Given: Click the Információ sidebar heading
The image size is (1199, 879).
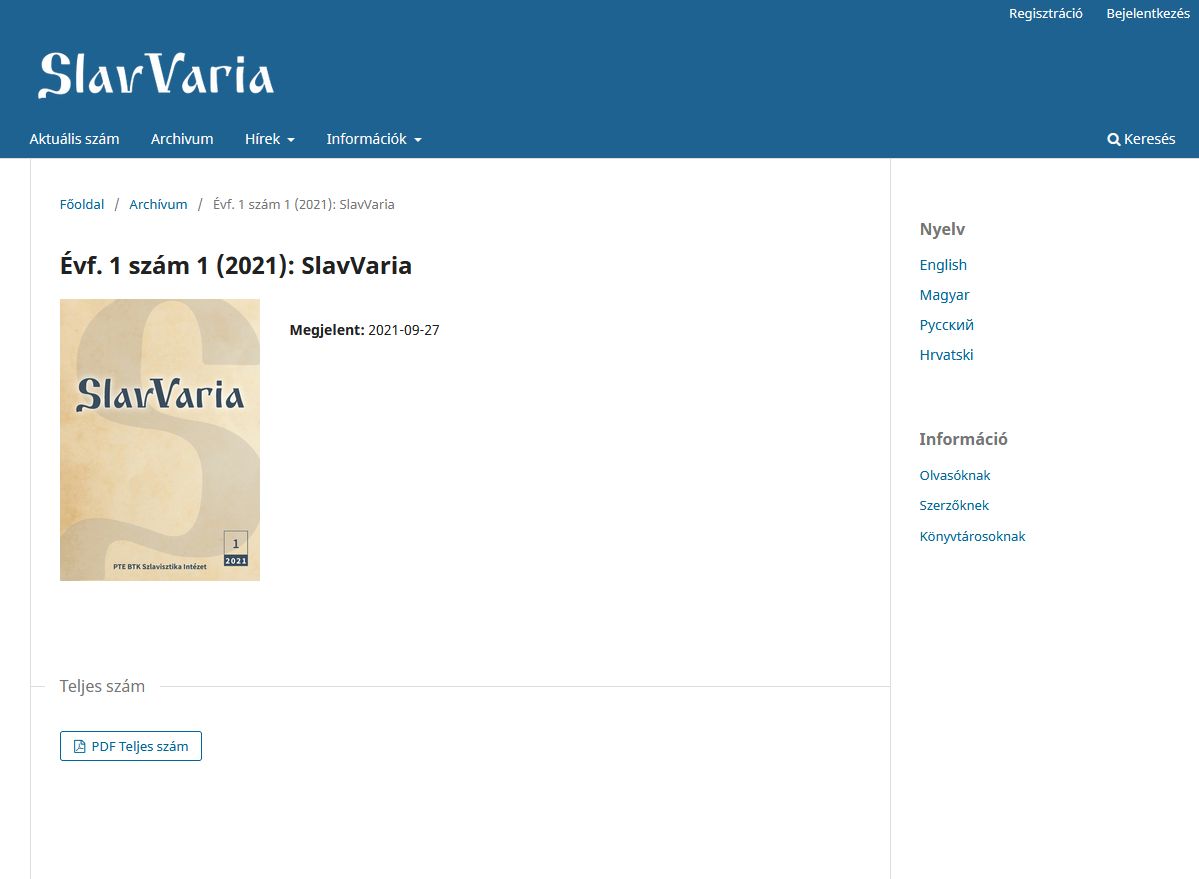Looking at the screenshot, I should point(963,439).
